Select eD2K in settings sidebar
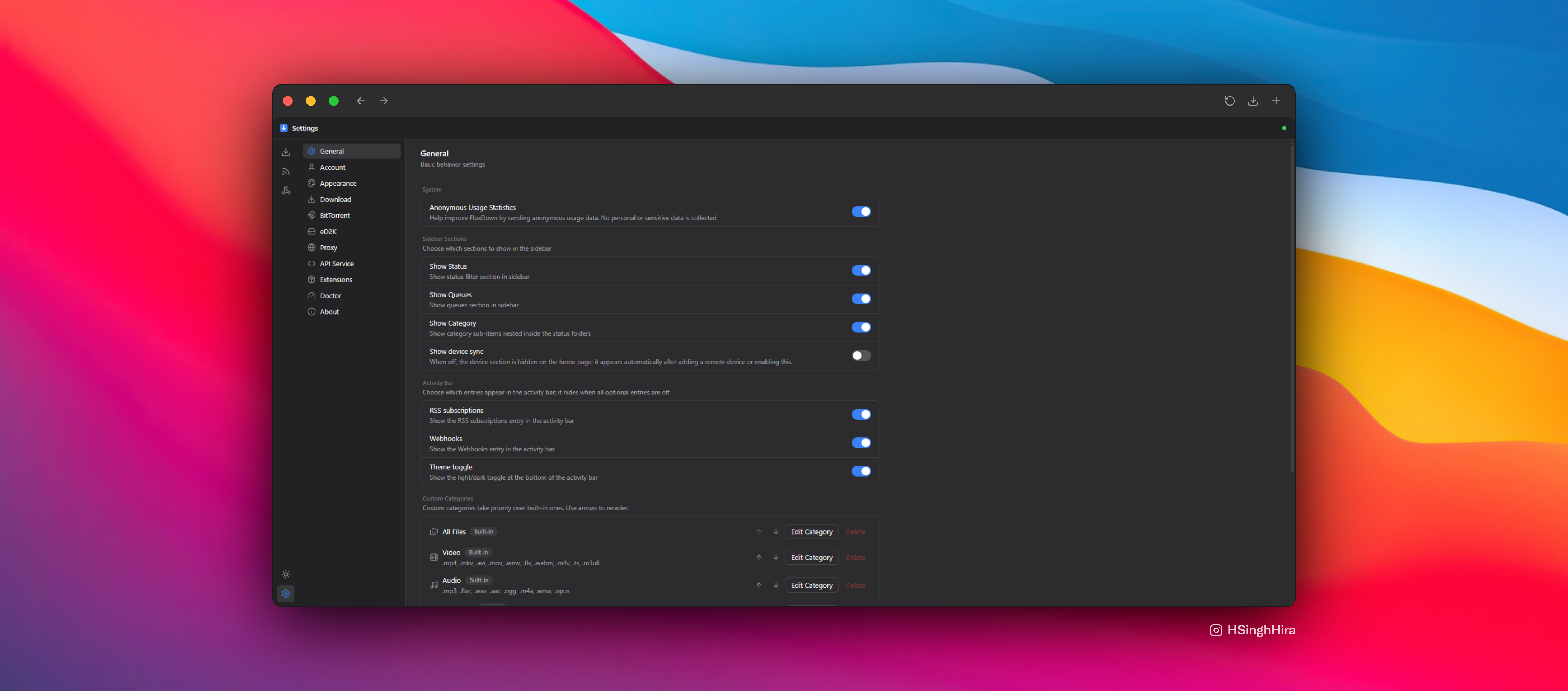Image resolution: width=1568 pixels, height=691 pixels. point(351,231)
